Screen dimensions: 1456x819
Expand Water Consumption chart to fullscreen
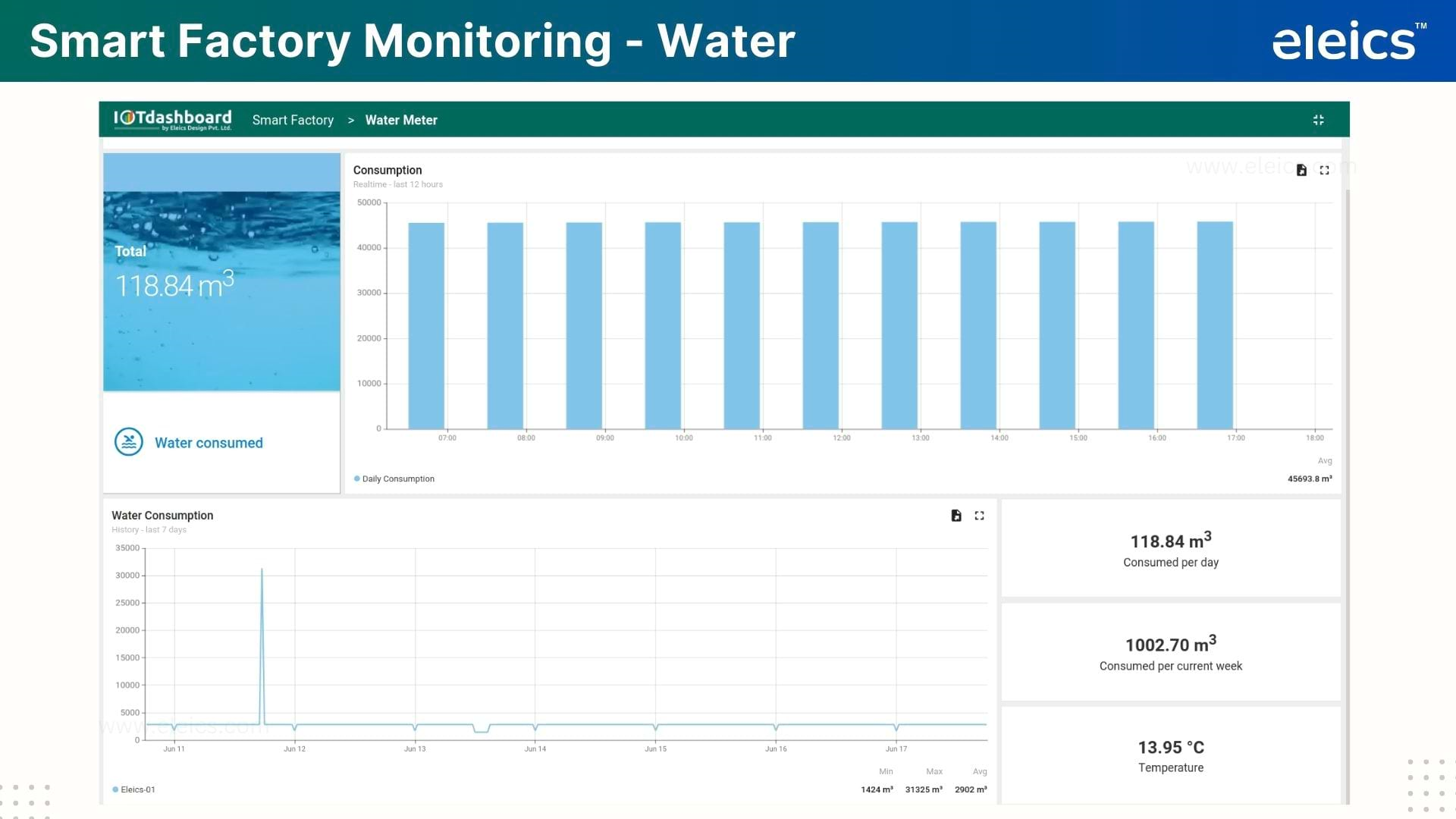coord(979,516)
